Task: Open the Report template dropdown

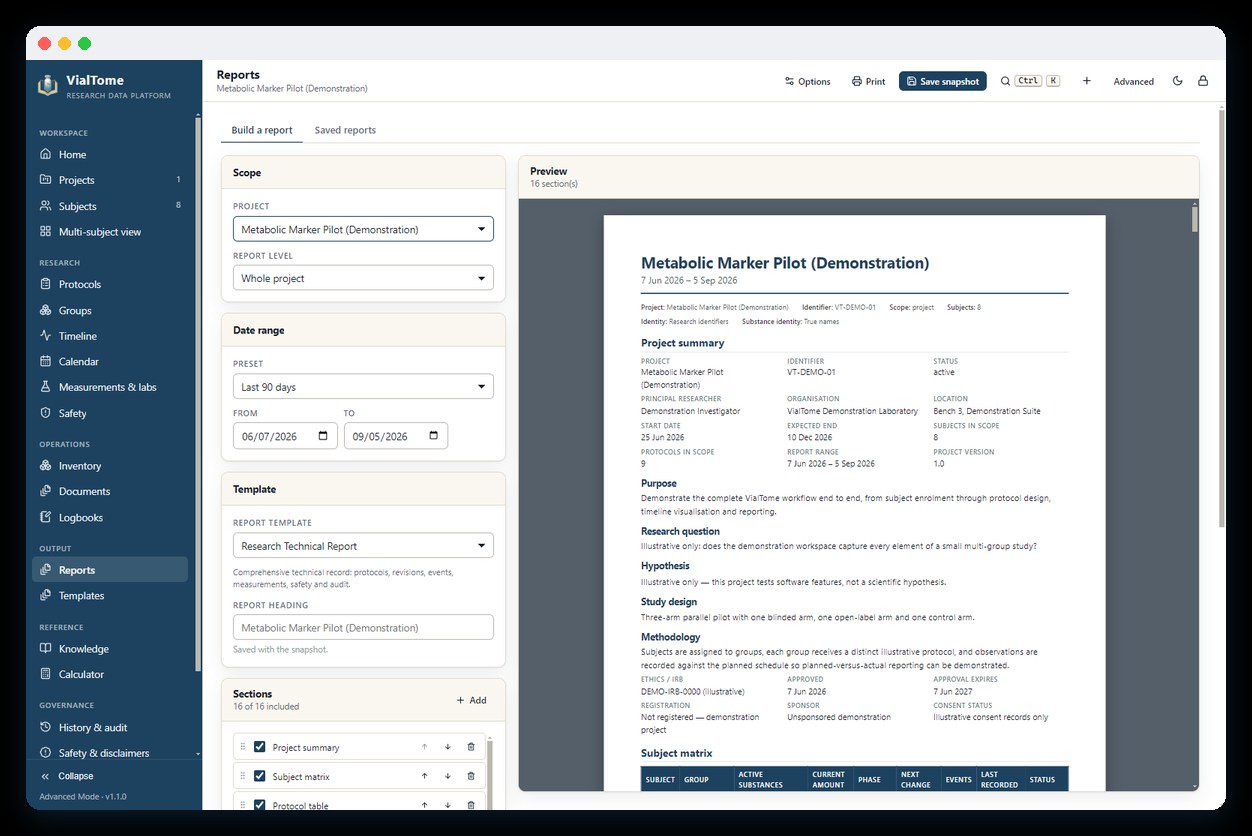Action: [x=363, y=546]
